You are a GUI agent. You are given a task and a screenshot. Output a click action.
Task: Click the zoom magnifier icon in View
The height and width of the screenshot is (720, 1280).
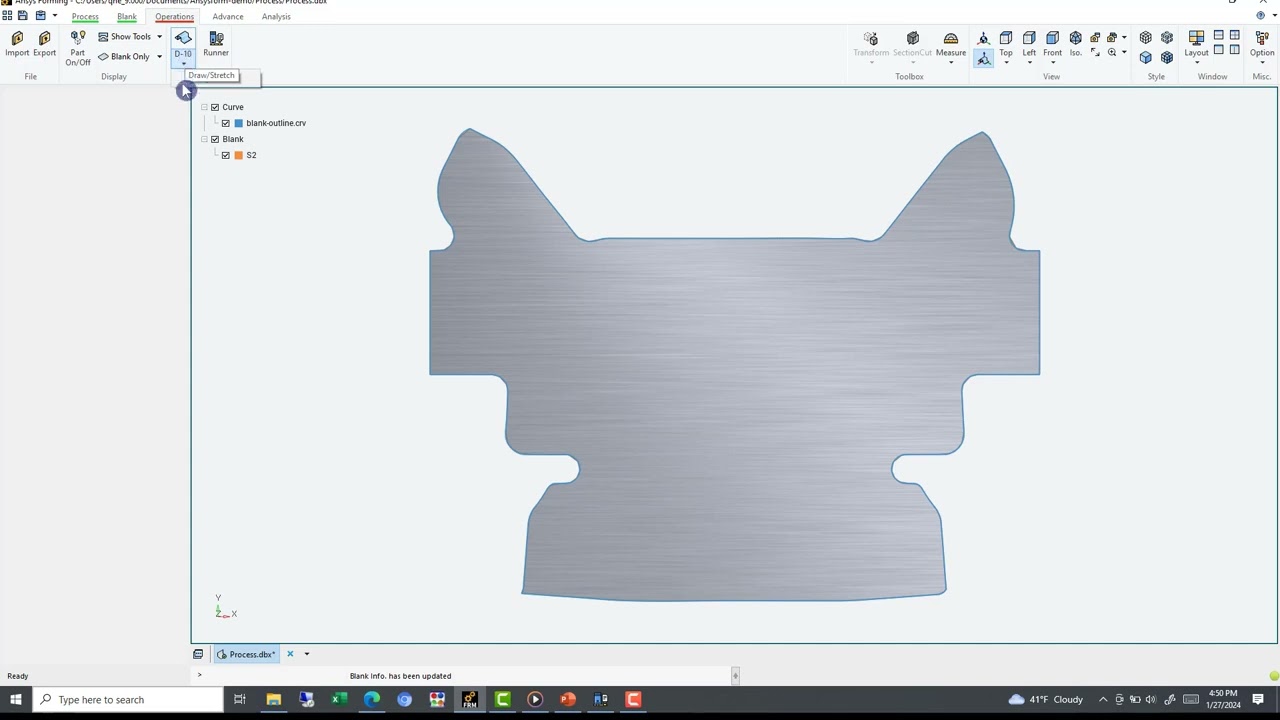(1112, 52)
